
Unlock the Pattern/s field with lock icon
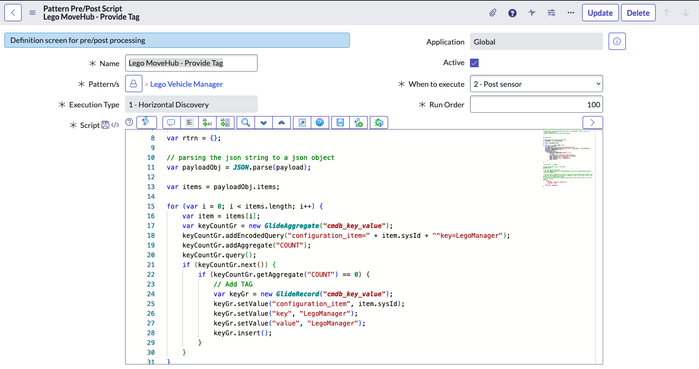tap(134, 84)
